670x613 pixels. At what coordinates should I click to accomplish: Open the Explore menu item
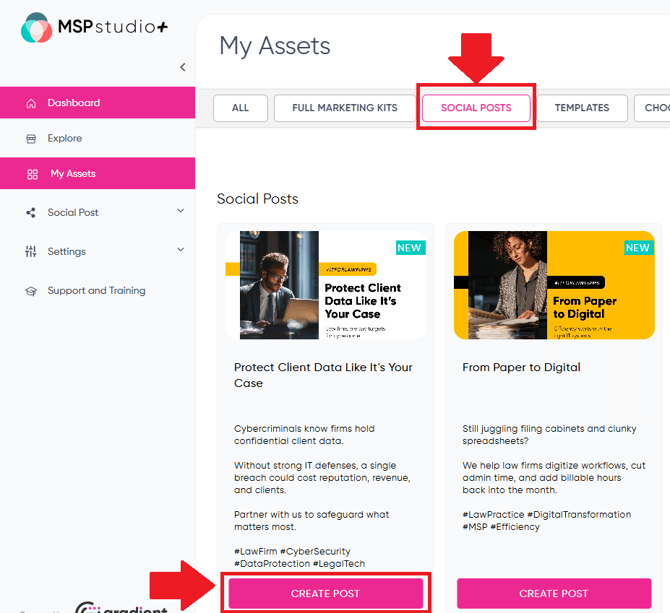pyautogui.click(x=64, y=139)
